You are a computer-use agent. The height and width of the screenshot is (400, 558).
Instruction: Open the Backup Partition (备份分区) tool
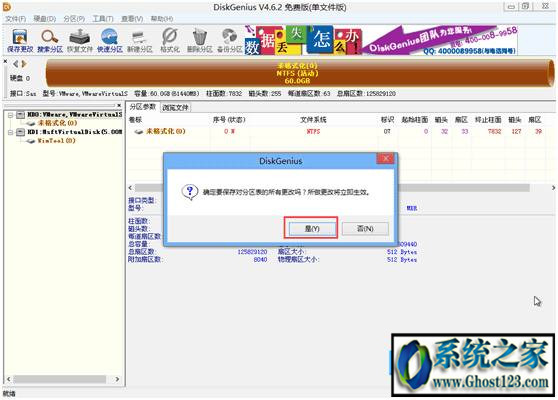click(230, 41)
